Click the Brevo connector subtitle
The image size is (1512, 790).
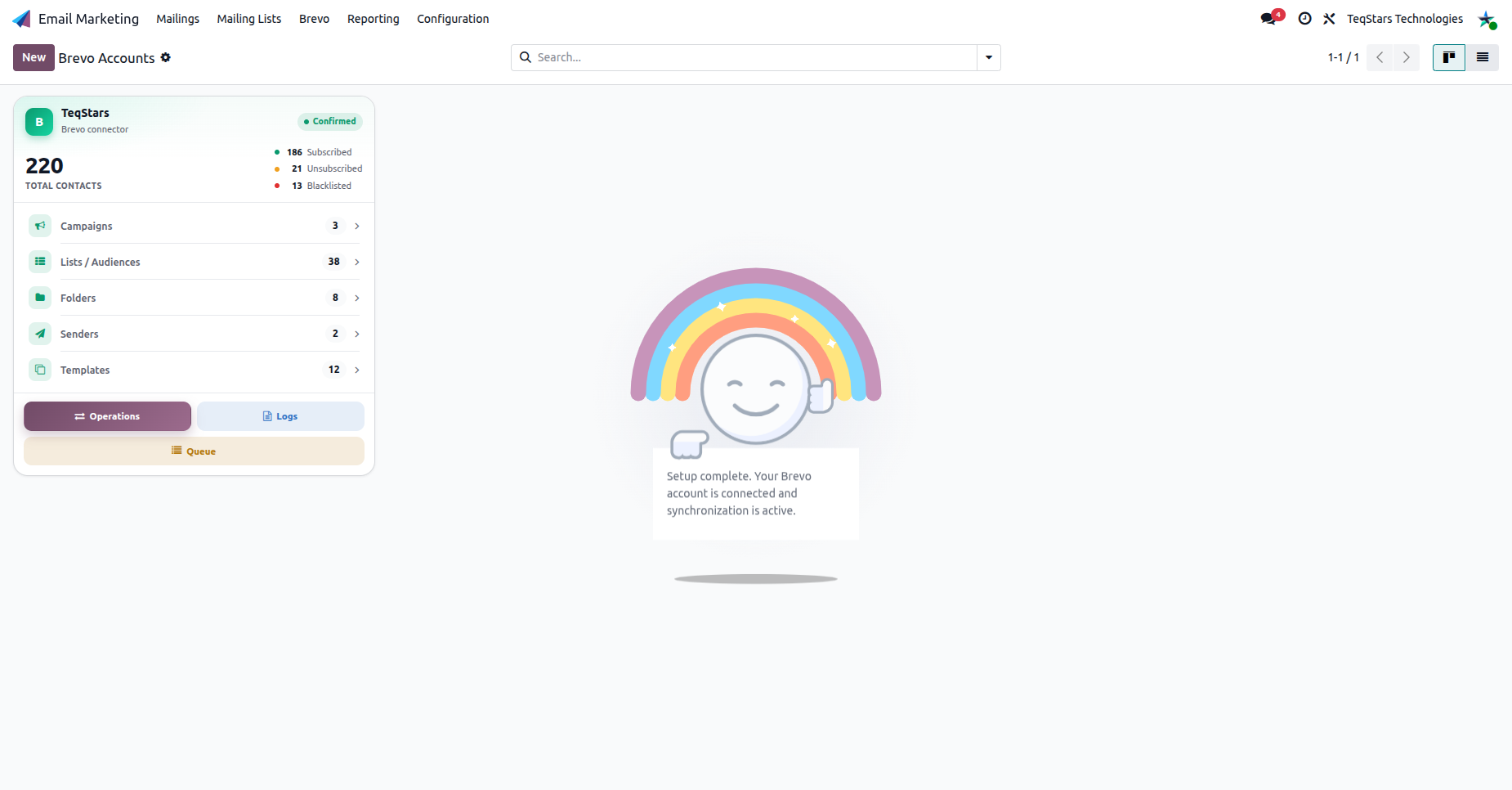[95, 129]
